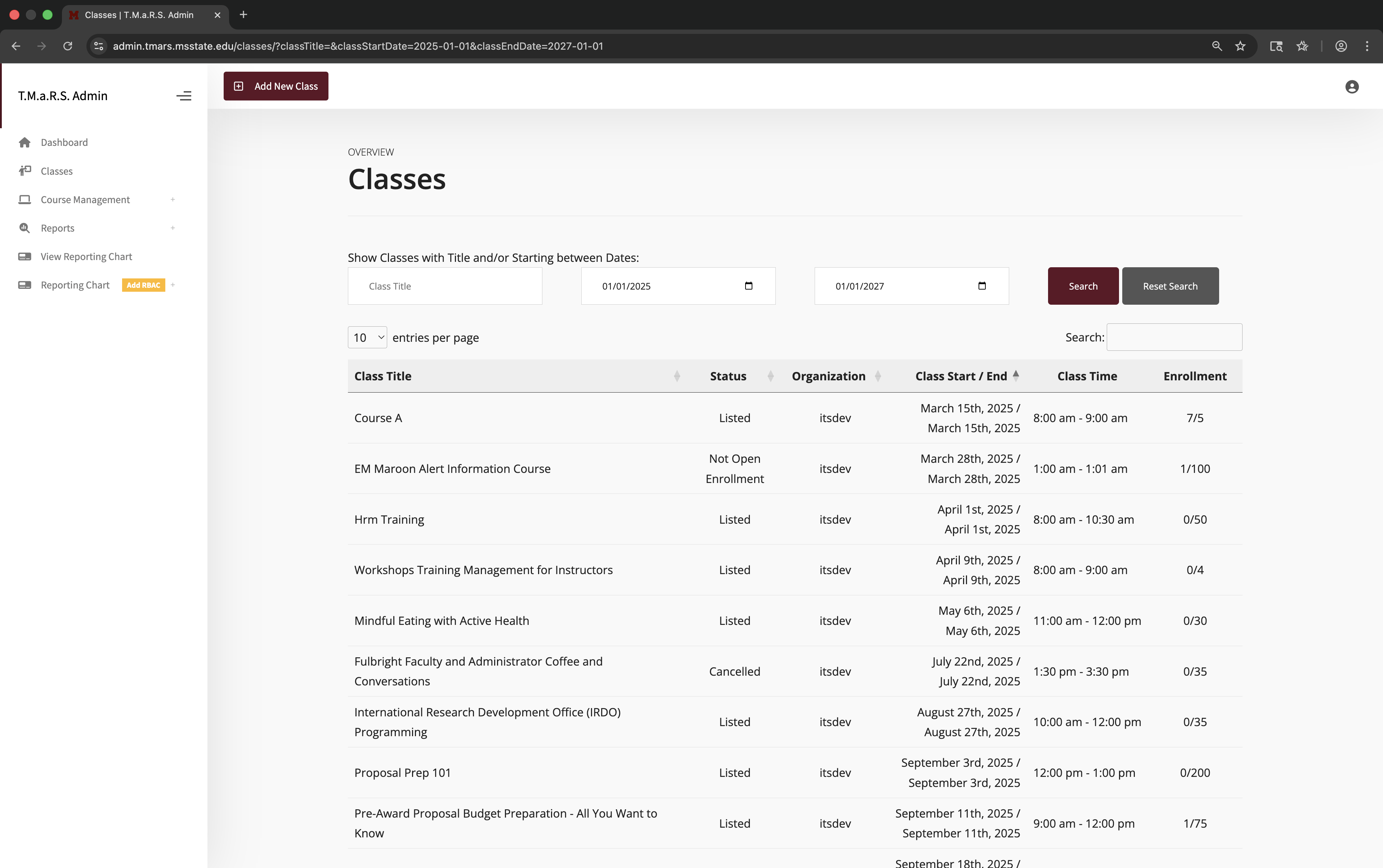Click the laptop icon beside Course Management
Image resolution: width=1383 pixels, height=868 pixels.
[25, 199]
